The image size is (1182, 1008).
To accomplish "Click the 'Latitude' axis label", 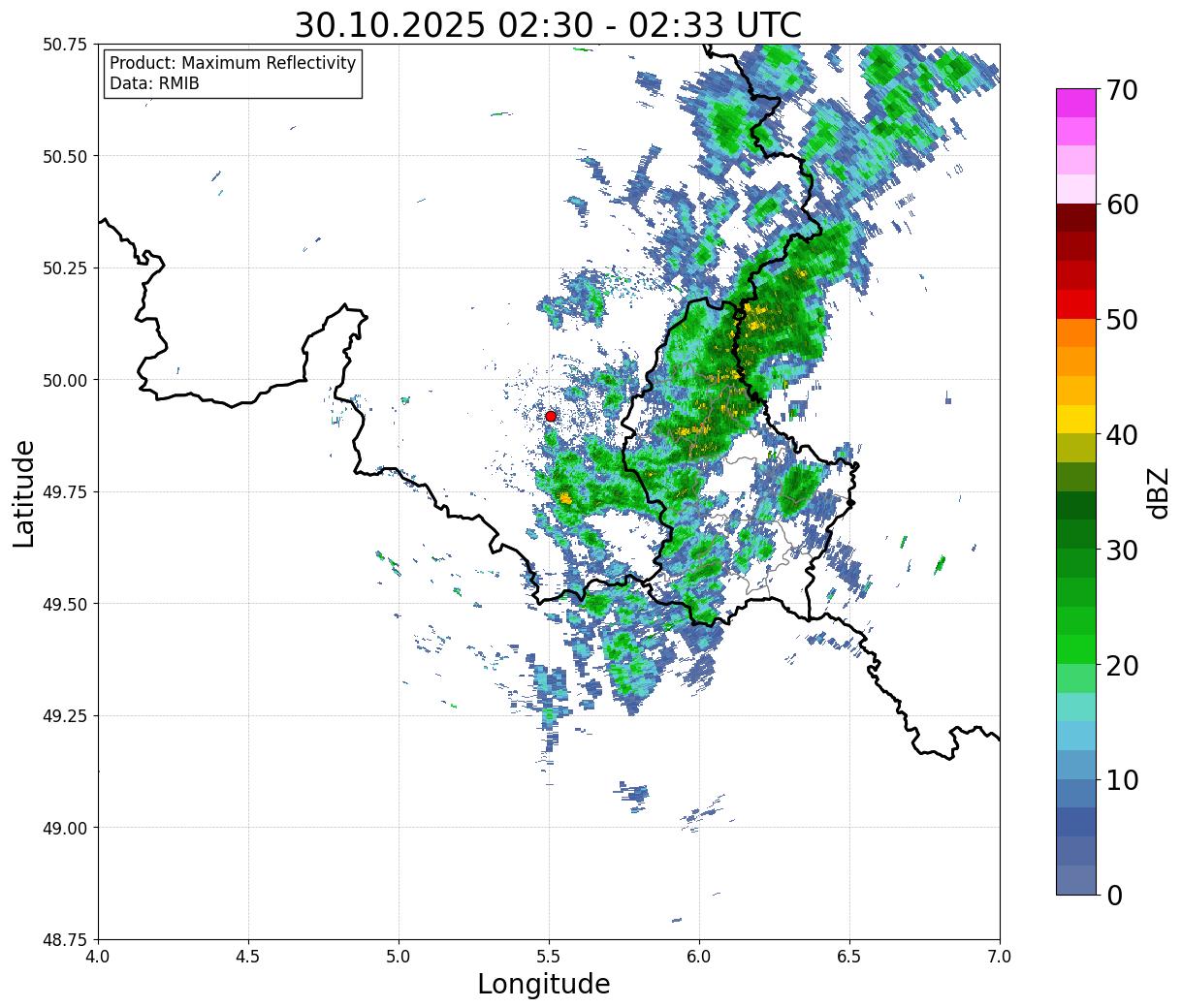I will (x=24, y=493).
